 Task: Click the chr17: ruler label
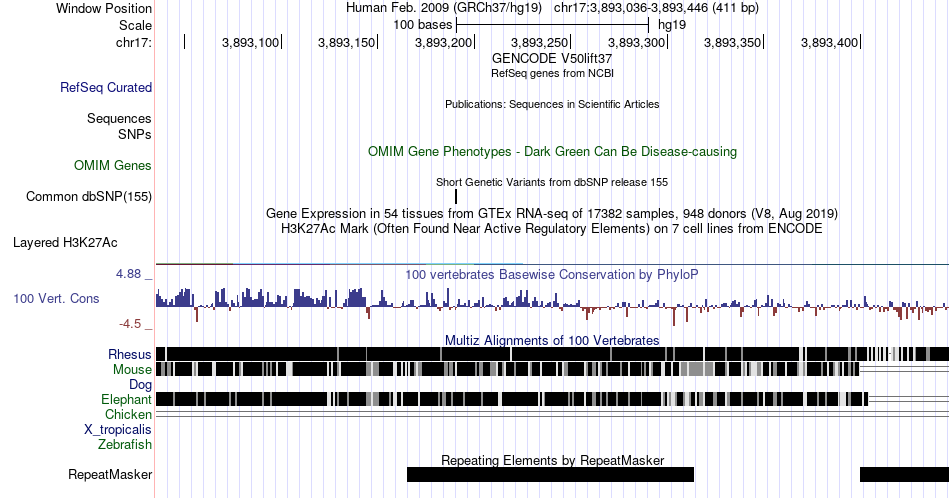[x=134, y=42]
